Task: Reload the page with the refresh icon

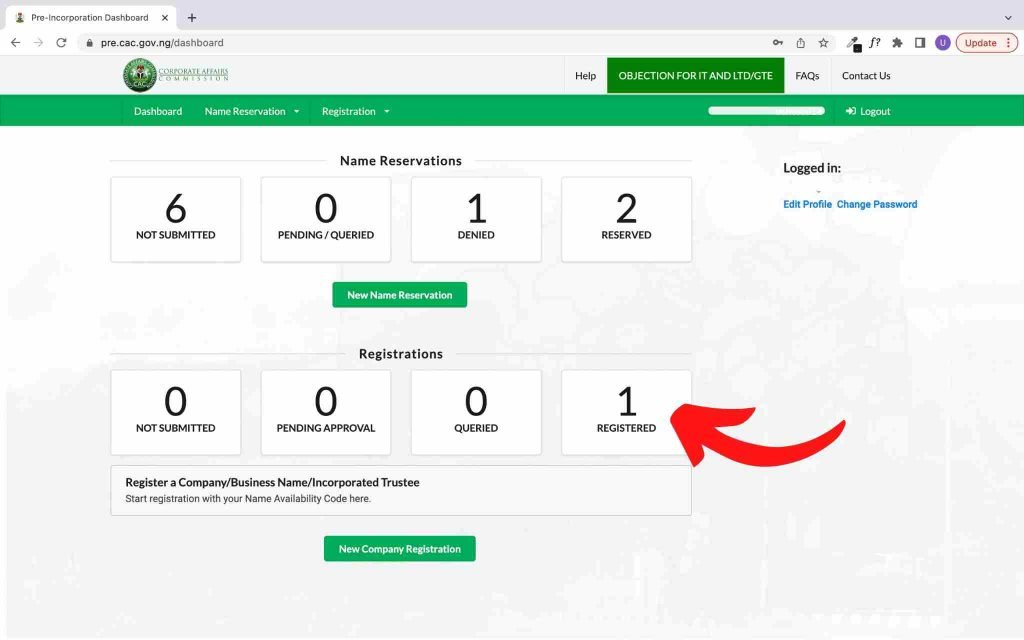Action: pyautogui.click(x=61, y=42)
